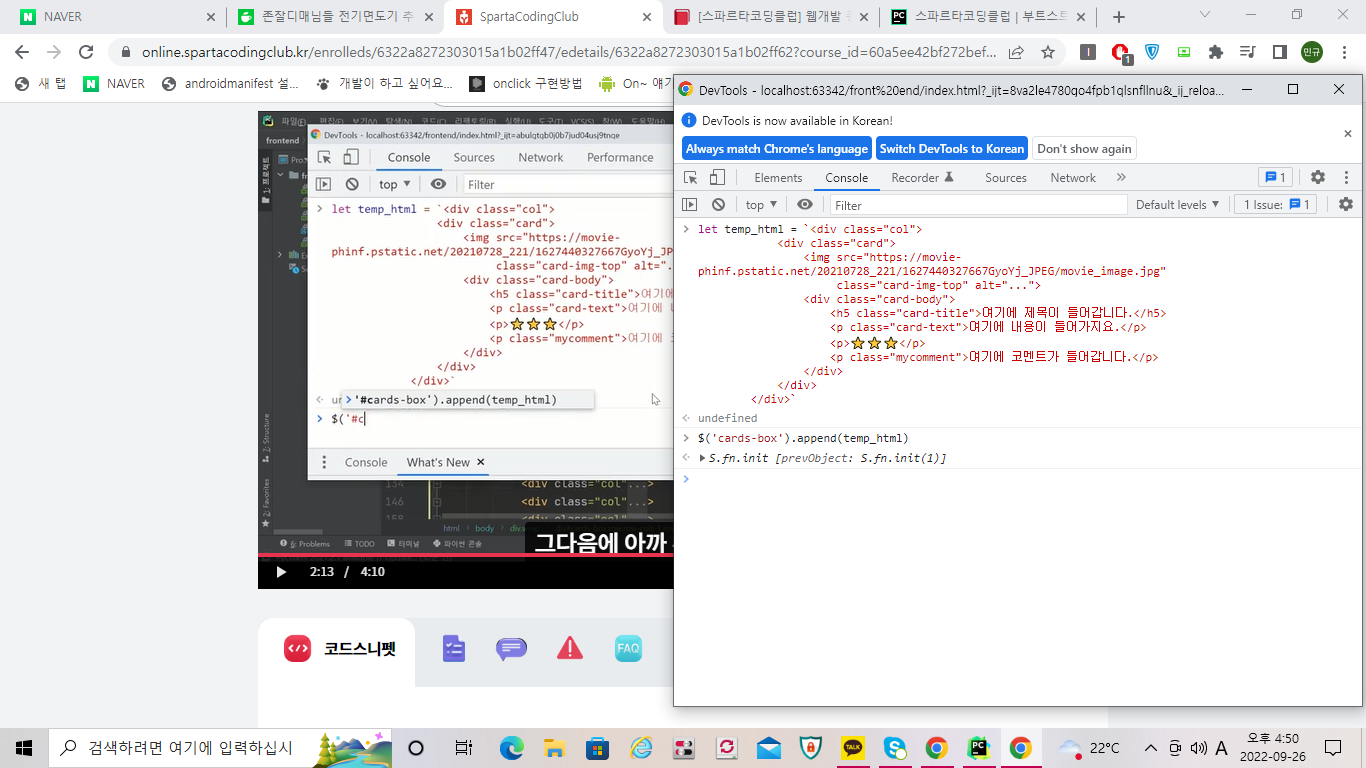Image resolution: width=1366 pixels, height=768 pixels.
Task: Open the Windows Start menu
Action: pyautogui.click(x=24, y=748)
